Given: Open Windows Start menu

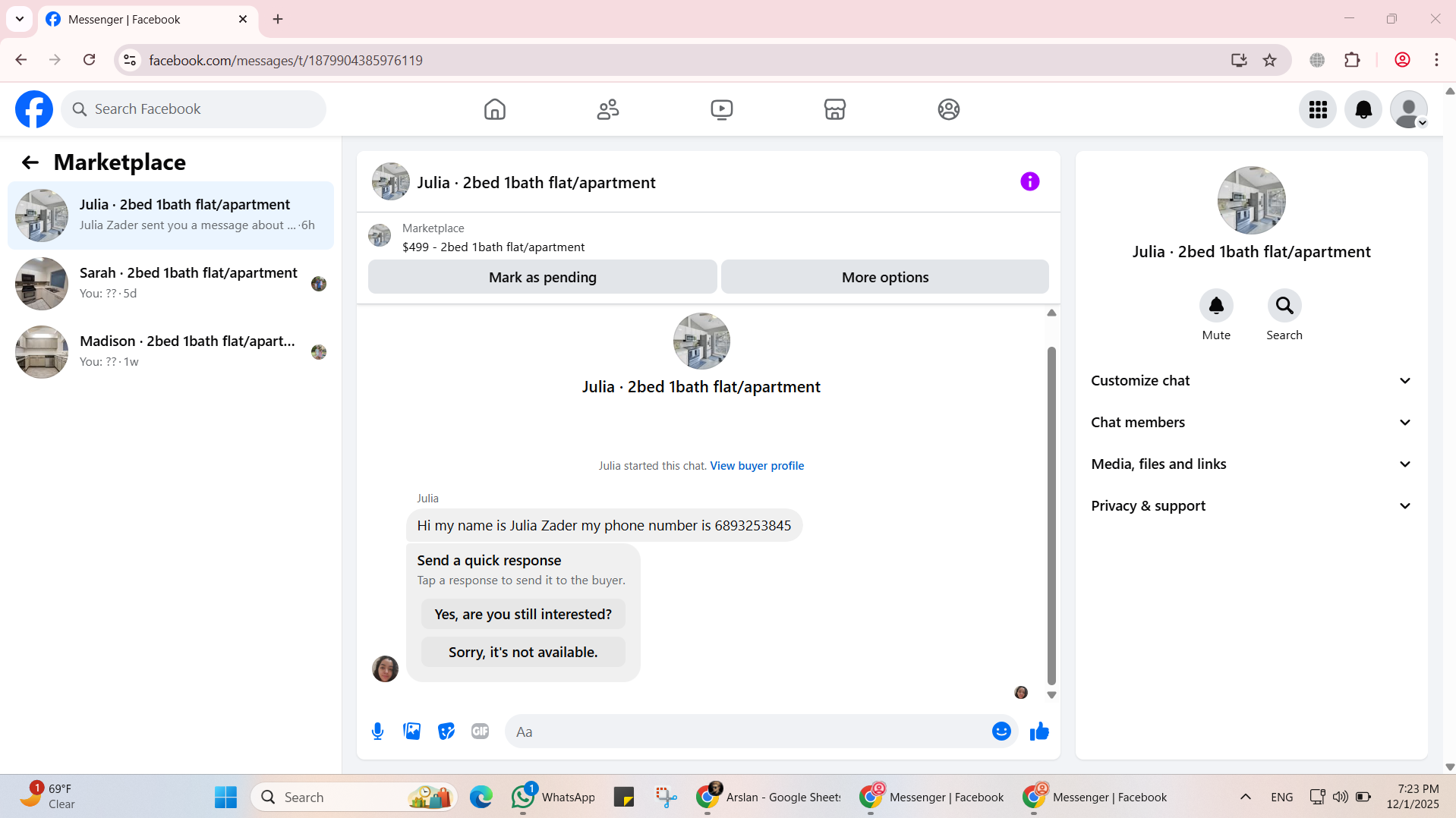Looking at the screenshot, I should [225, 797].
